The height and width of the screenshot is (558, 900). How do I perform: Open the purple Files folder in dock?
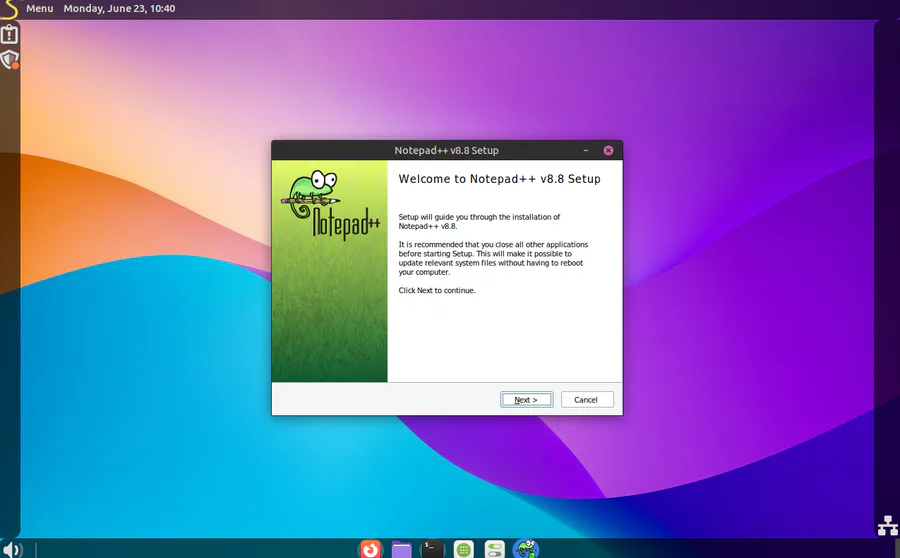pos(402,549)
